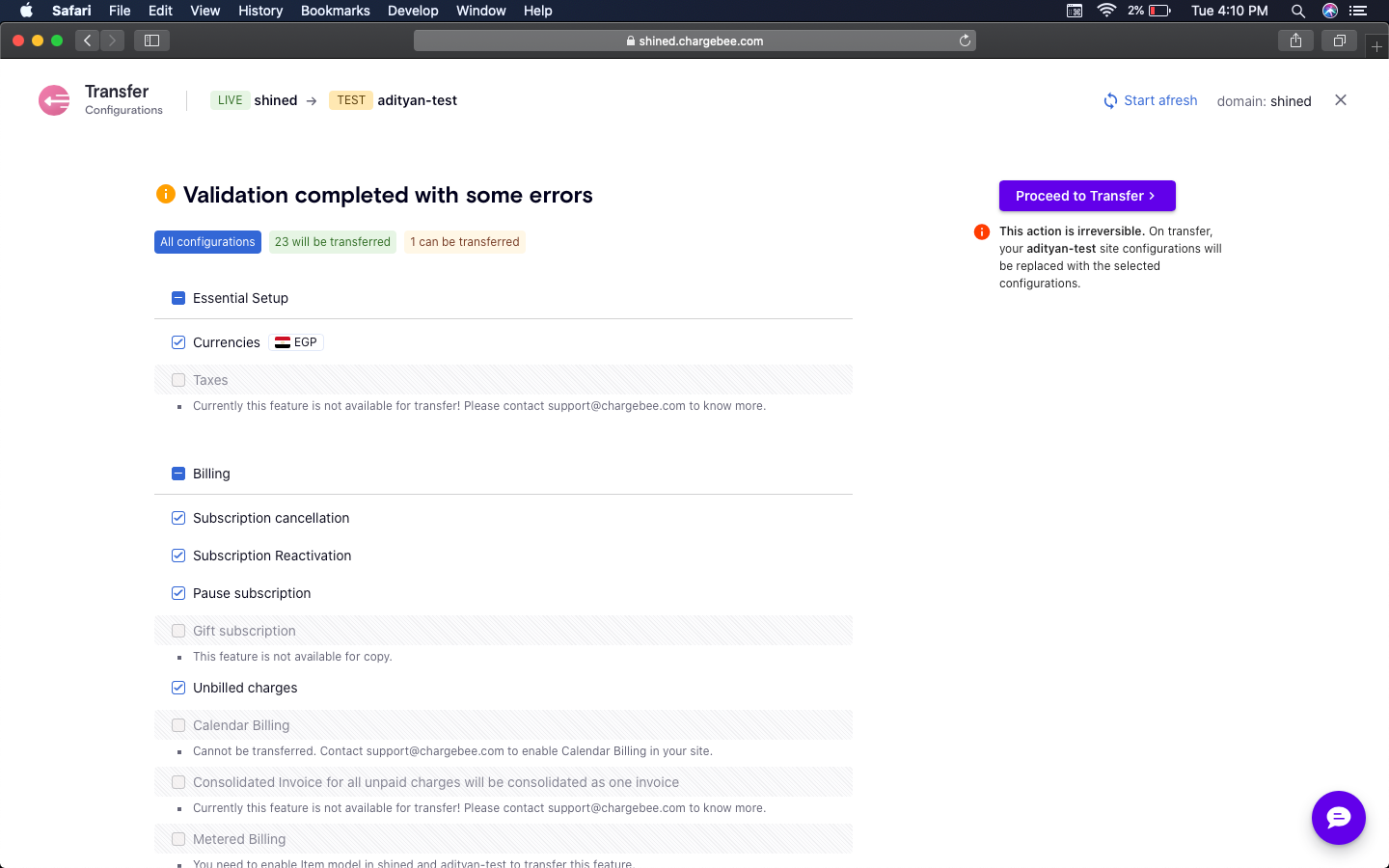Image resolution: width=1389 pixels, height=868 pixels.
Task: Open macOS Spotlight search
Action: tap(1297, 11)
